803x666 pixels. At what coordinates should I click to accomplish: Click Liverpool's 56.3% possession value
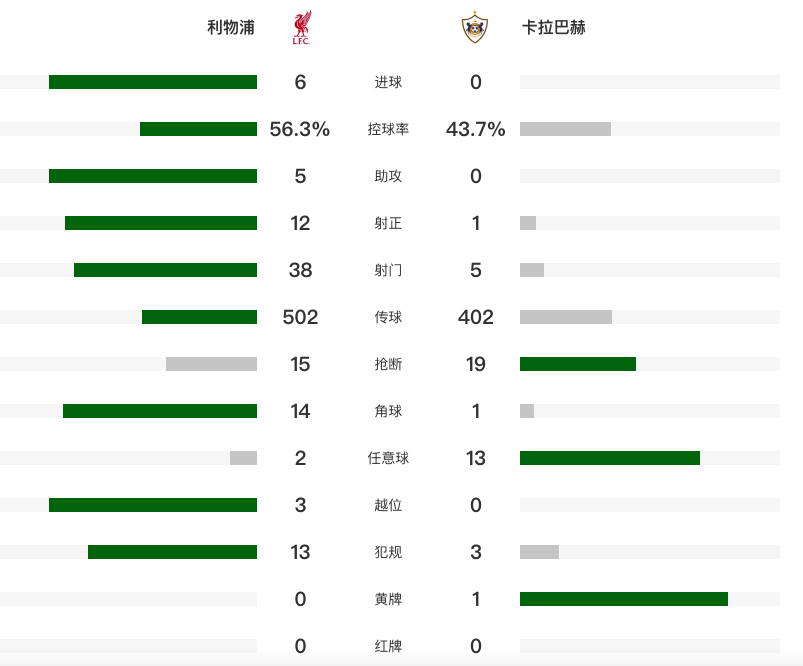point(300,129)
